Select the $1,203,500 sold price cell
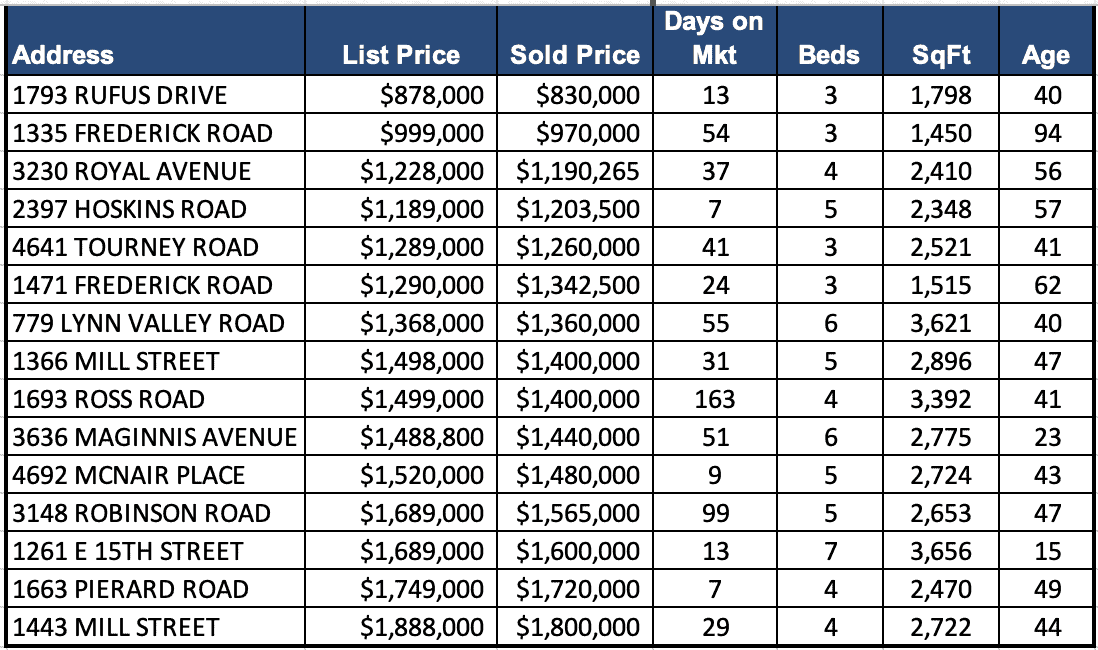Viewport: 1098px width, 650px height. click(x=577, y=209)
